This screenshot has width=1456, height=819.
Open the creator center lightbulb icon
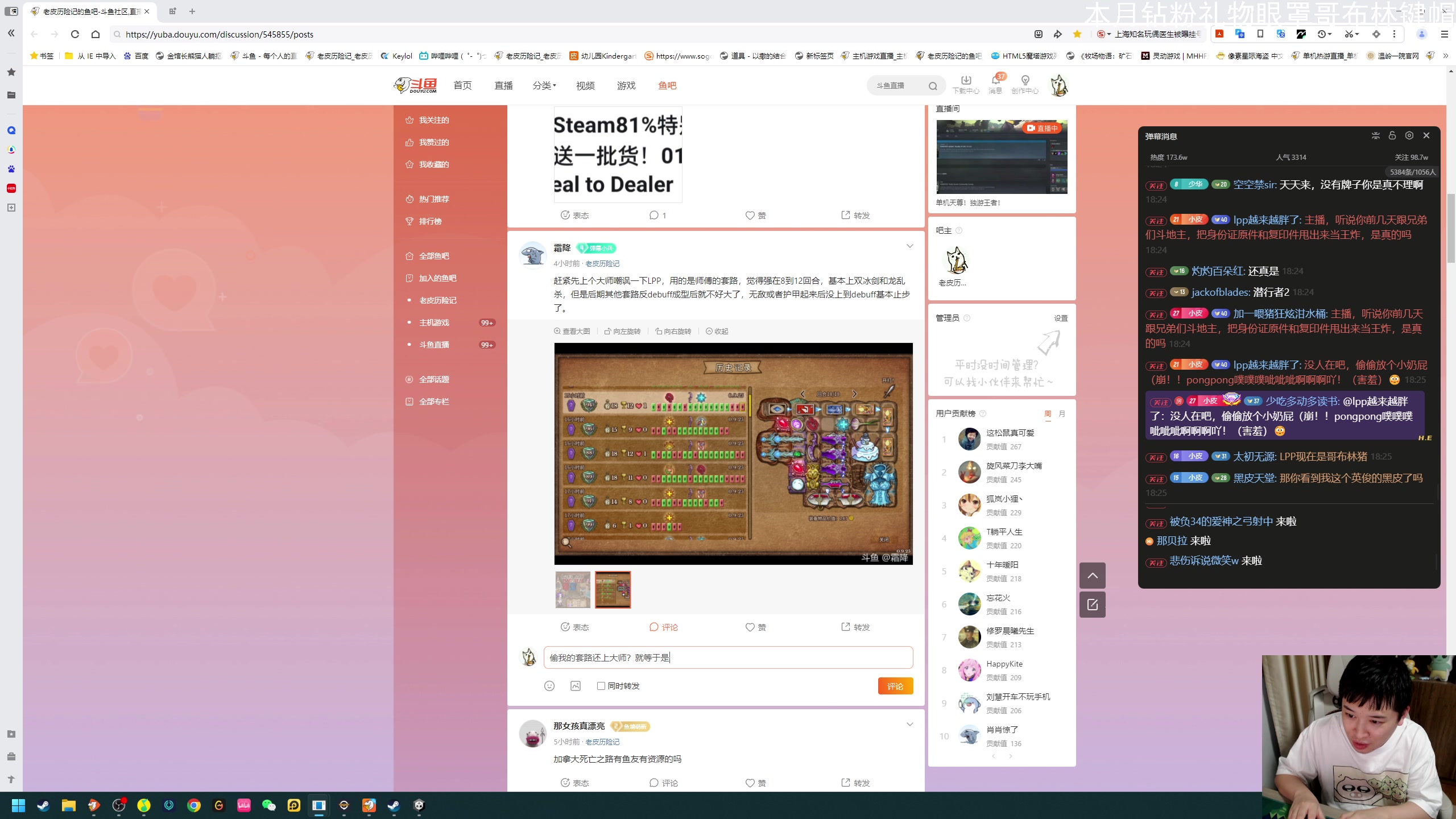(1025, 84)
